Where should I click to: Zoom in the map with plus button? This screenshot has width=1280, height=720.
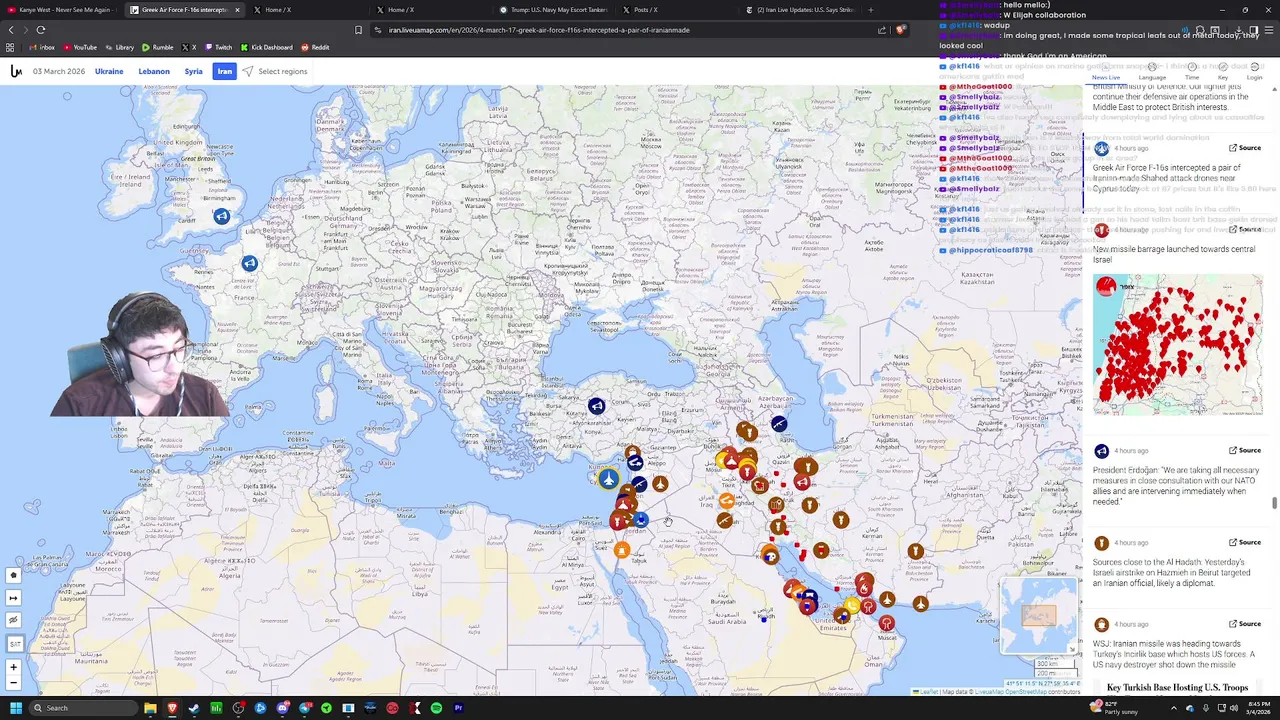(14, 667)
